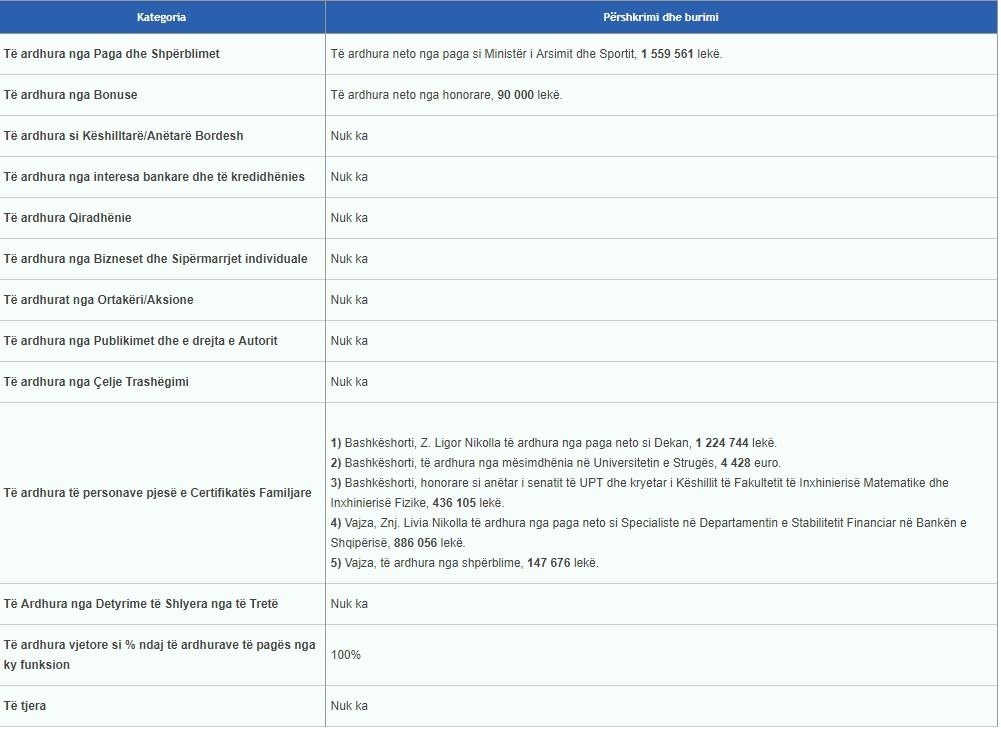Select the Këshilltarë/Anëtarë Bordesh category cell
This screenshot has height=733, width=1001.
coord(124,136)
